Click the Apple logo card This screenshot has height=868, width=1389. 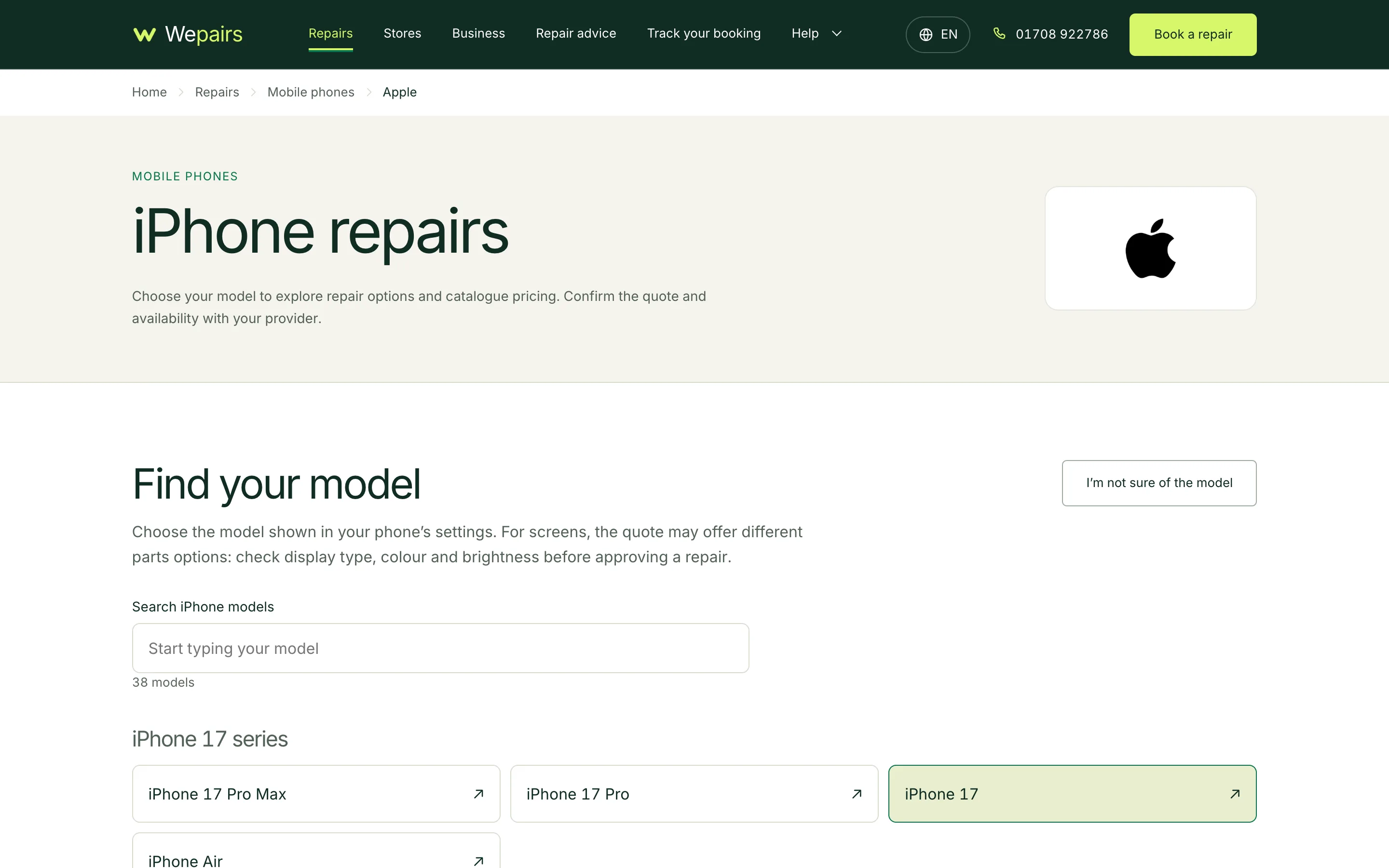pos(1150,248)
